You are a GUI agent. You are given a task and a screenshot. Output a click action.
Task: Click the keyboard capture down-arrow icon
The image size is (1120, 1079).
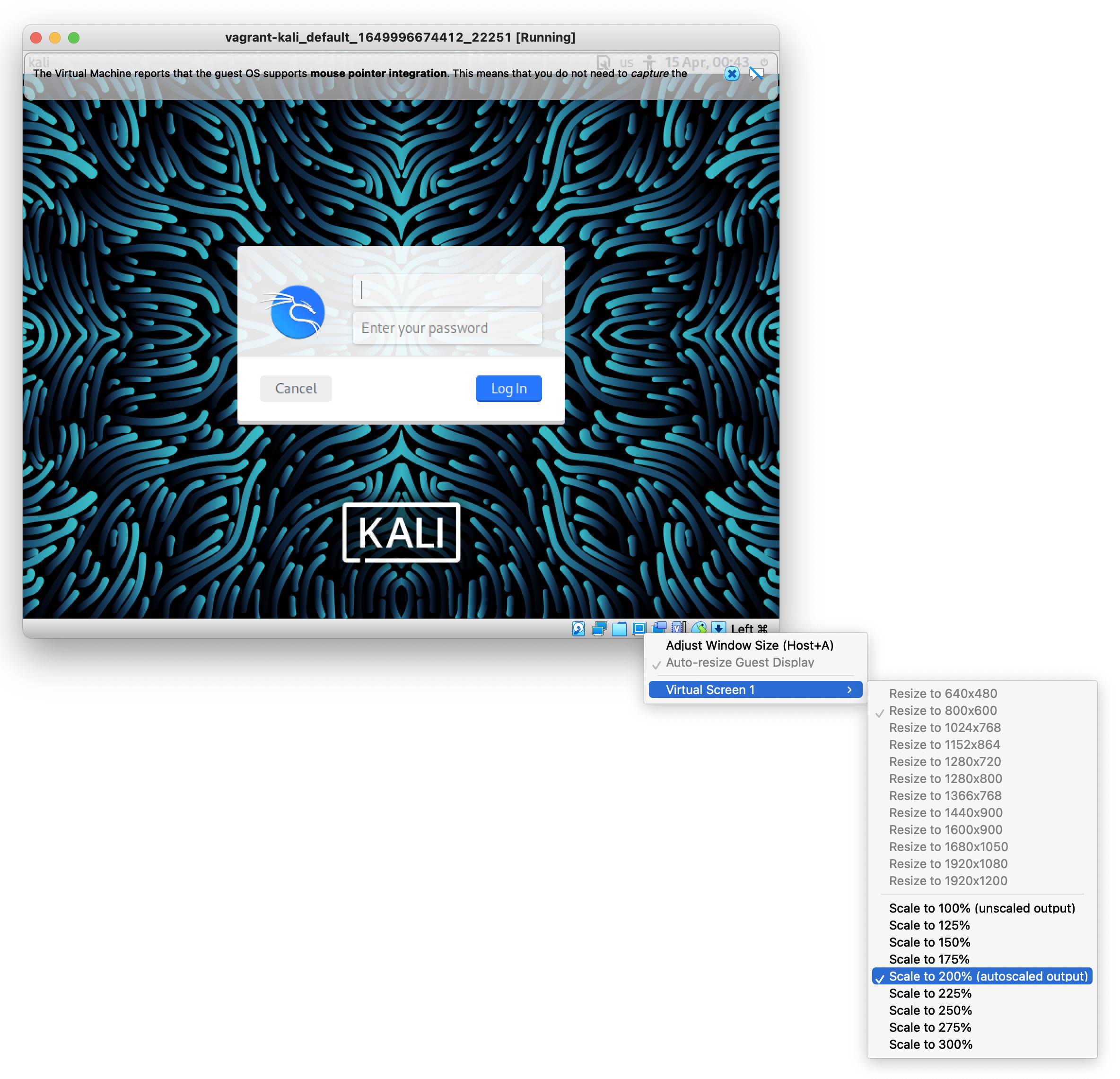(718, 628)
